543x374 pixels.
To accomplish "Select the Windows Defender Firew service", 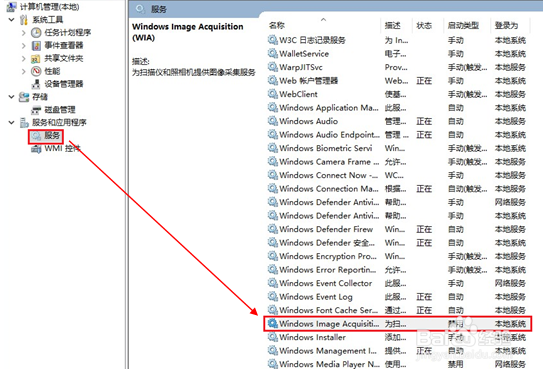I will tap(326, 229).
